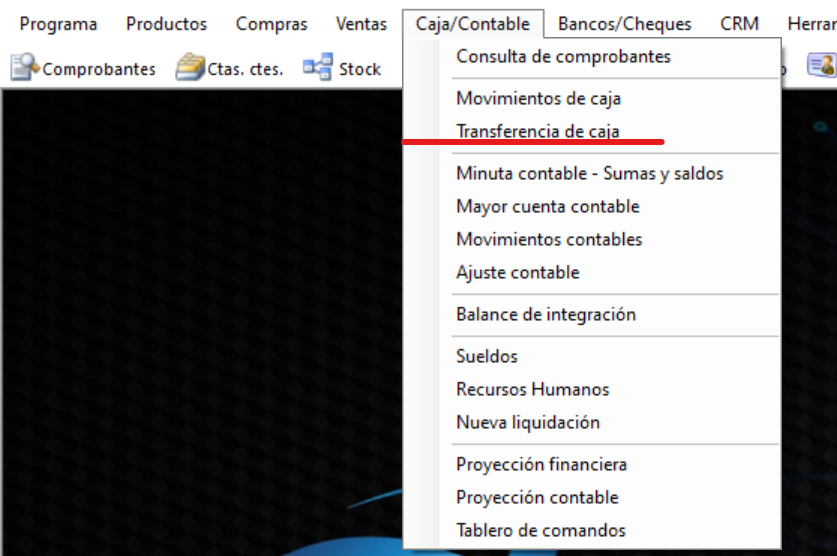Viewport: 837px width, 556px height.
Task: Click the Ctas. ctes. folder icon
Action: pos(190,68)
